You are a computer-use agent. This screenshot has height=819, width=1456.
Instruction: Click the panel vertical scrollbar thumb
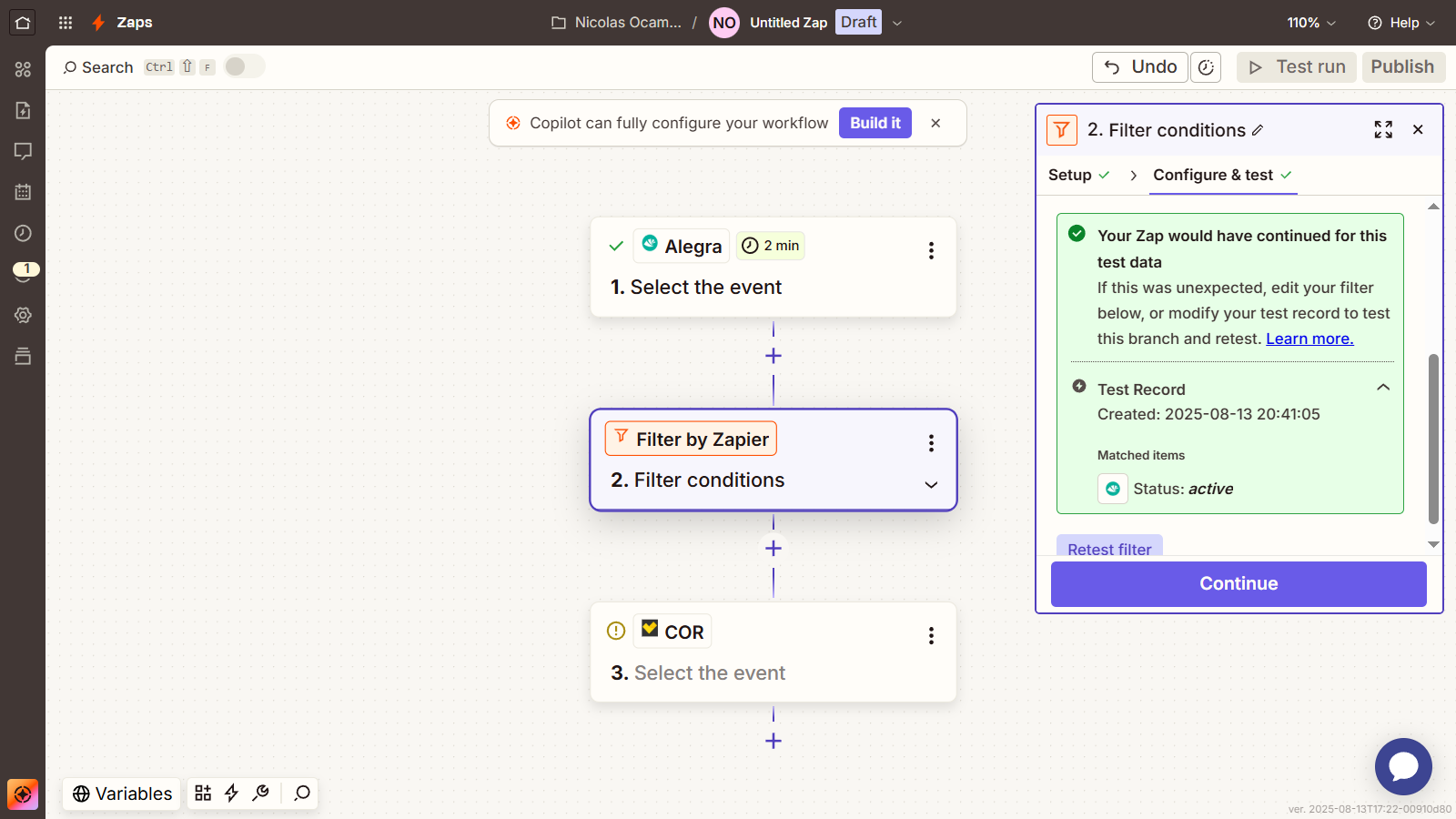pos(1433,440)
